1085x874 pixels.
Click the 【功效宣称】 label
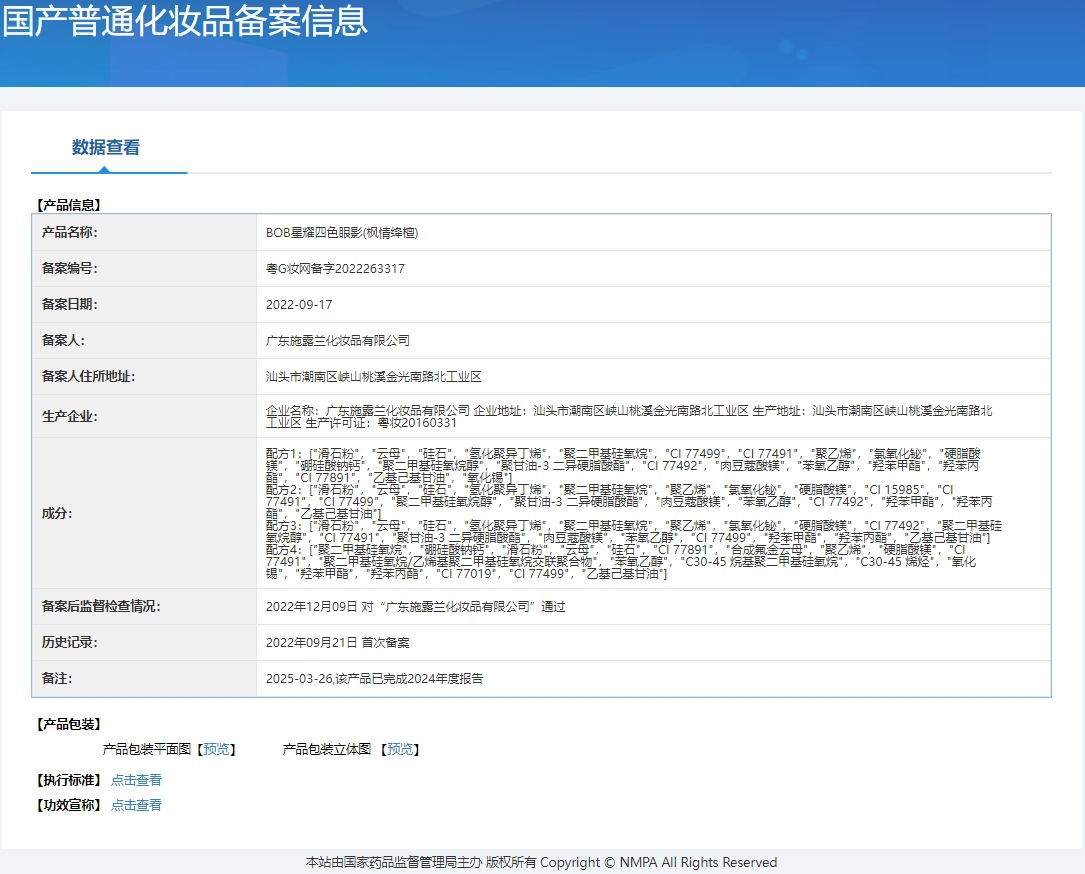coord(69,805)
